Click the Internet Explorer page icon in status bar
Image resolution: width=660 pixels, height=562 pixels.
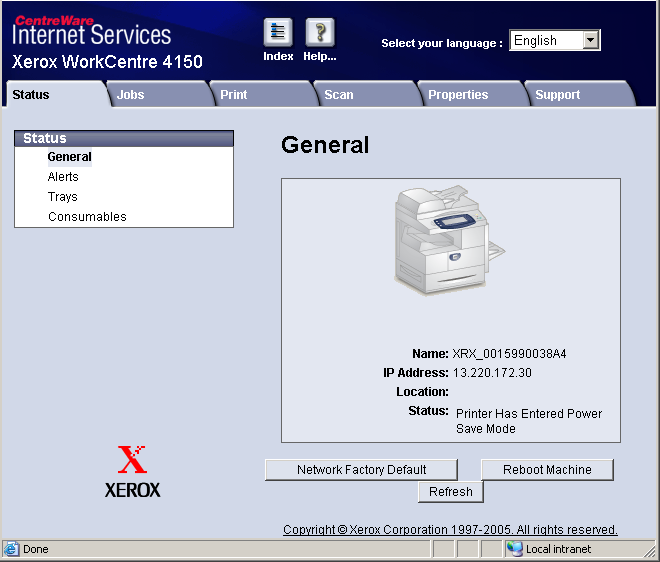tap(11, 549)
